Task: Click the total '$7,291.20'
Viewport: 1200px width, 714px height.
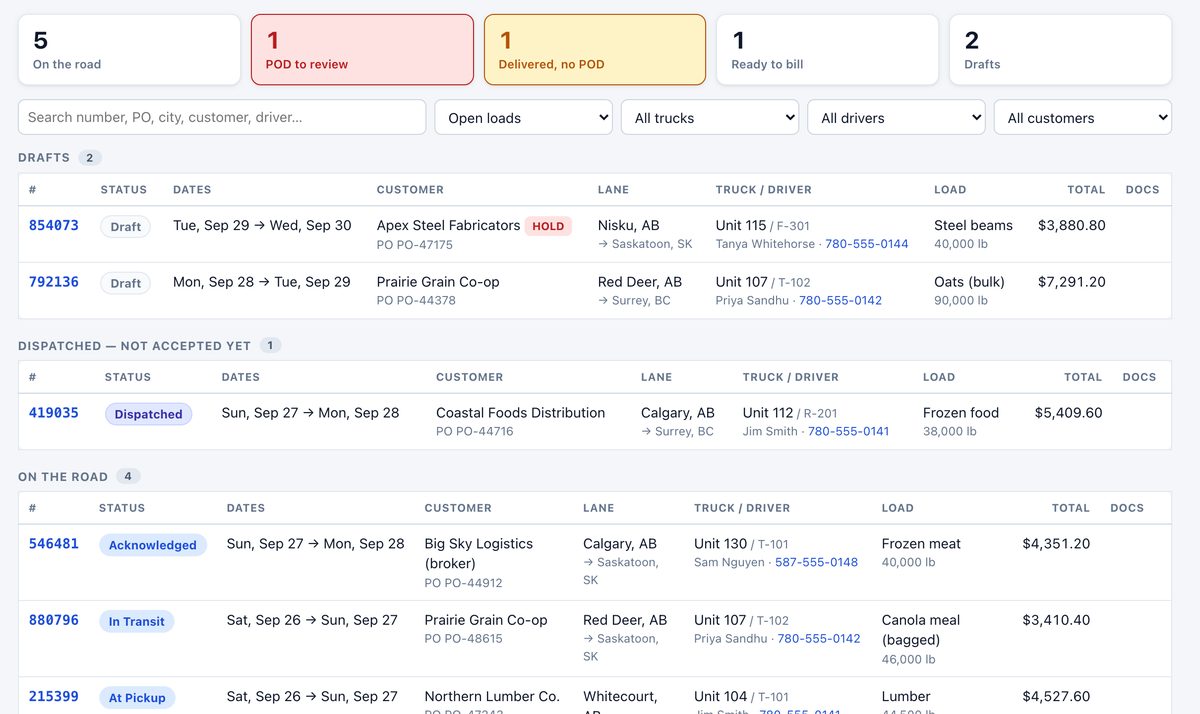Action: pos(1072,281)
